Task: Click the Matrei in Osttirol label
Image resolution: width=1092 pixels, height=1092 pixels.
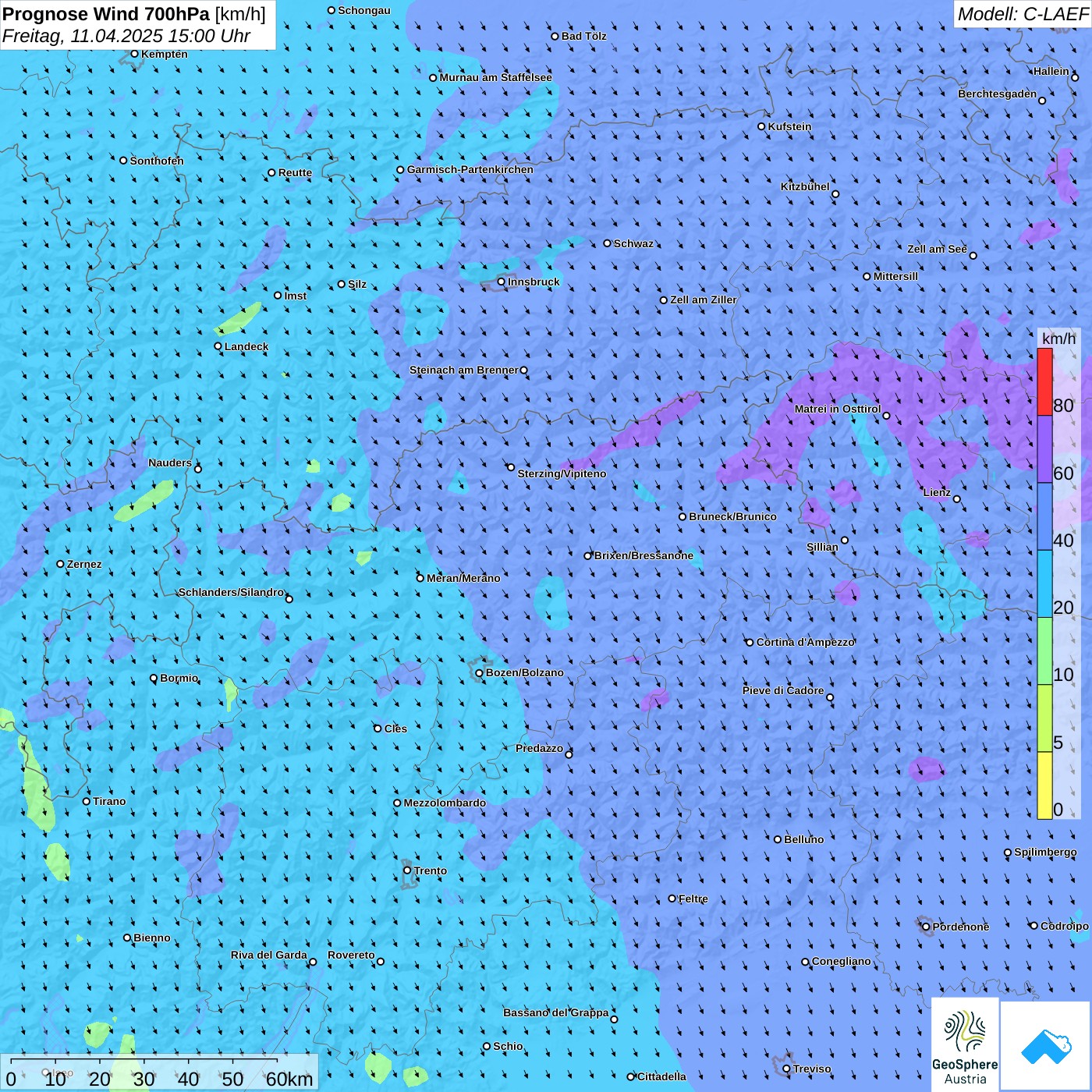Action: point(838,409)
